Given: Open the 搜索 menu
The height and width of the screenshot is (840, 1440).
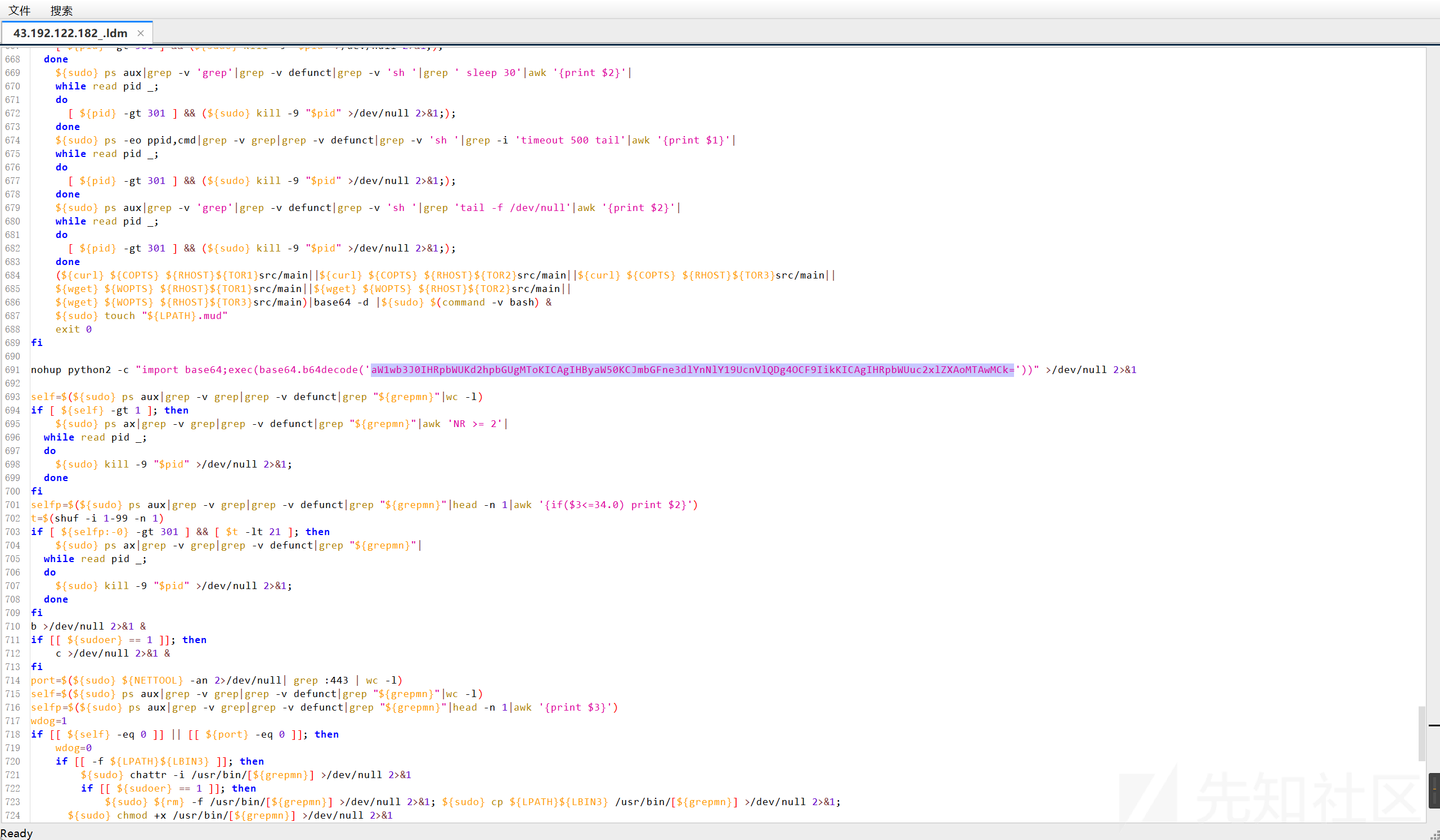Looking at the screenshot, I should point(61,10).
